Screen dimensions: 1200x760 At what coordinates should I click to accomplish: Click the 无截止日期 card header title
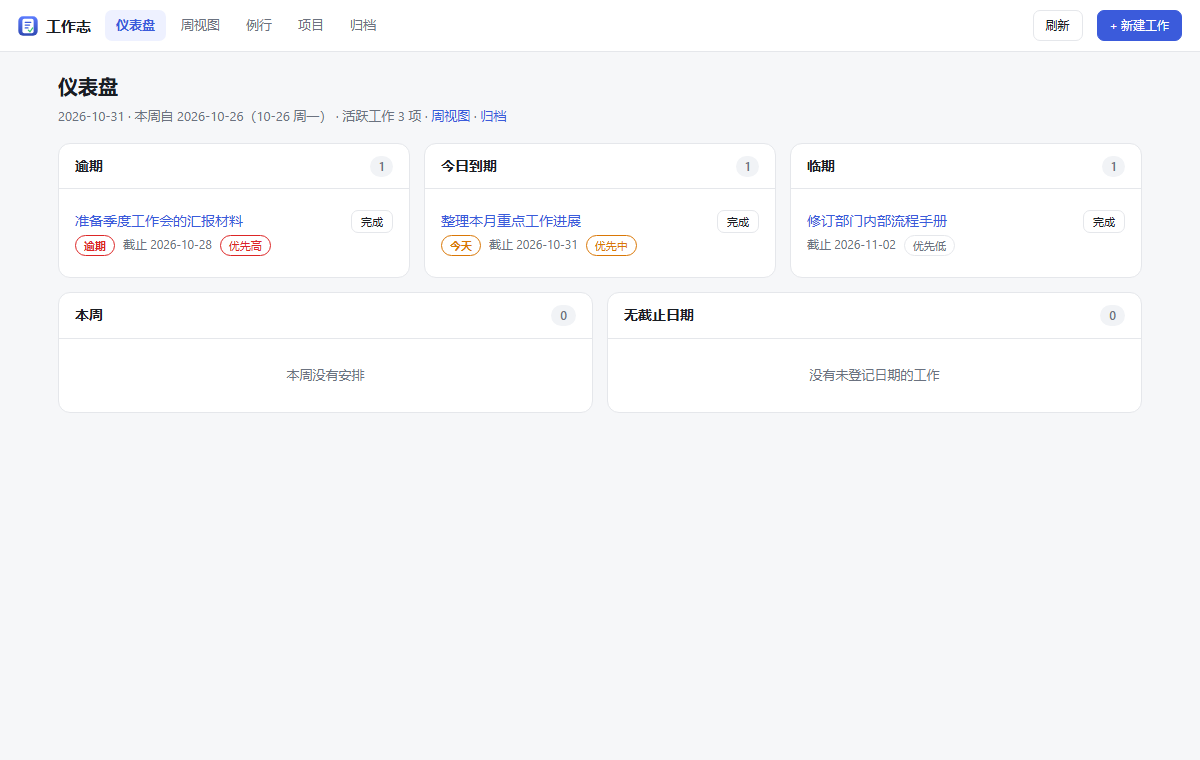pos(659,315)
